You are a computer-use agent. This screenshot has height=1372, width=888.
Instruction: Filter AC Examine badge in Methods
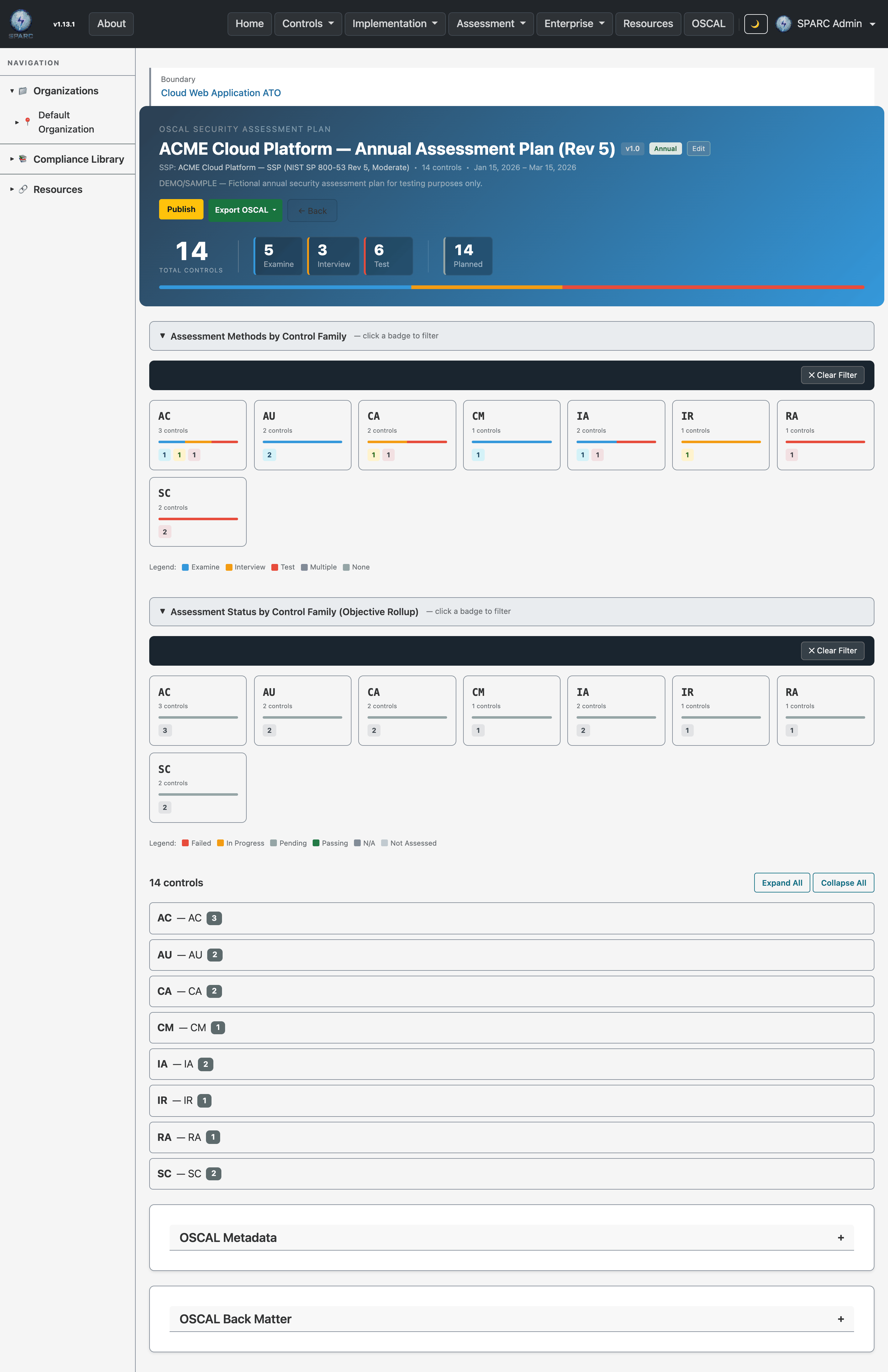coord(164,455)
